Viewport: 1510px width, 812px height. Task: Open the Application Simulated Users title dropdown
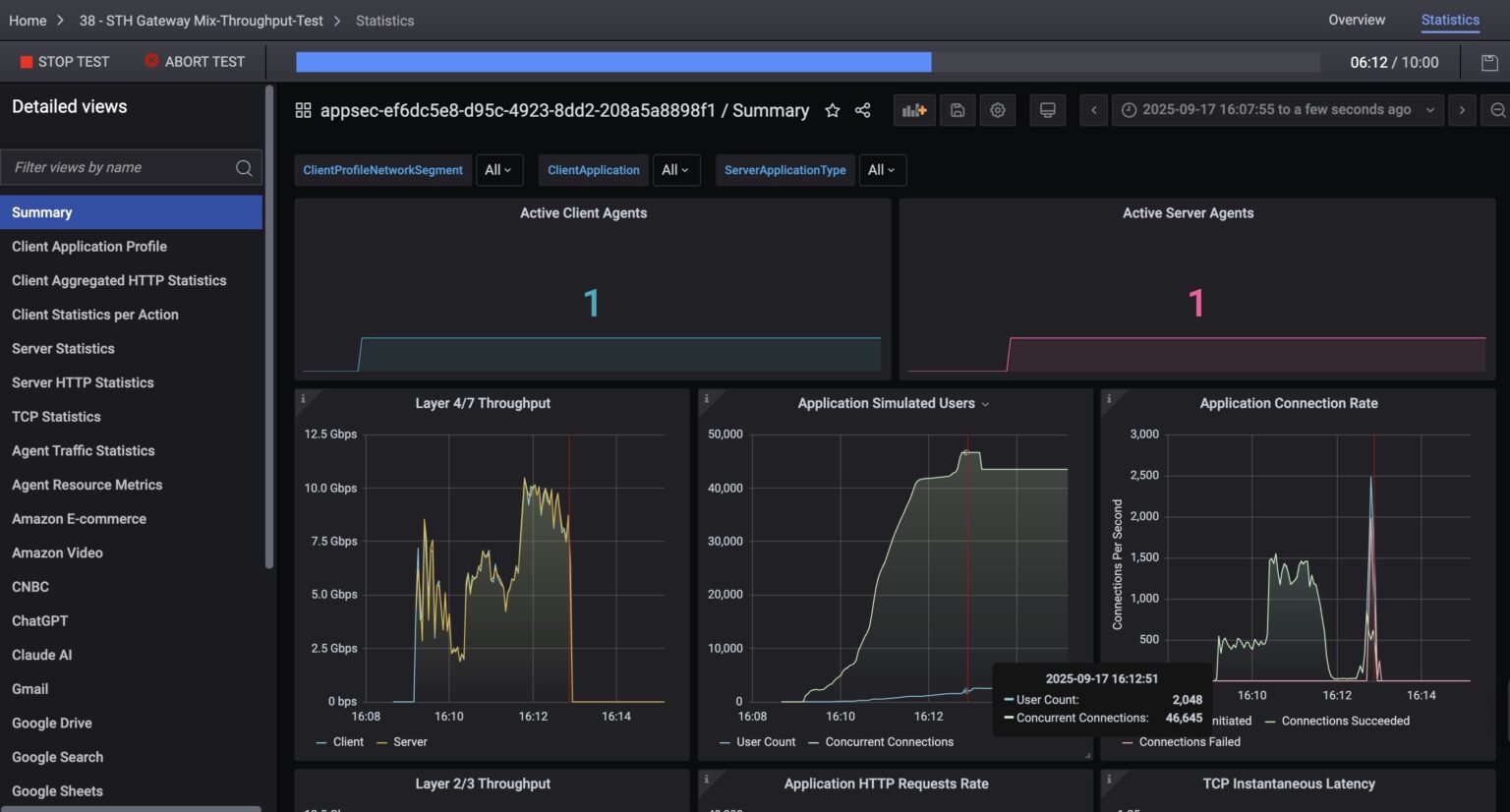tap(986, 403)
